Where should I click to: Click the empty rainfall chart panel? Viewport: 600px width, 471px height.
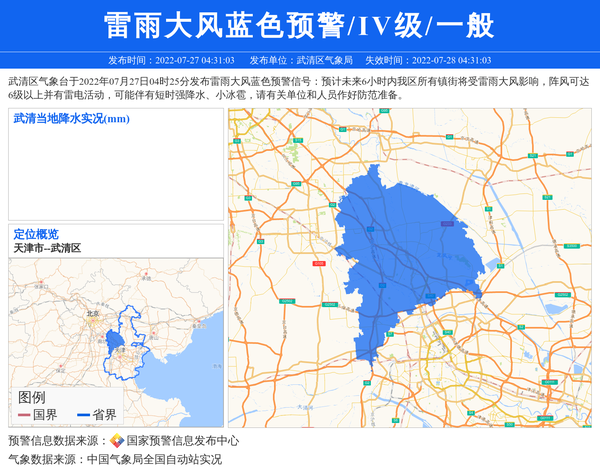tap(115, 172)
